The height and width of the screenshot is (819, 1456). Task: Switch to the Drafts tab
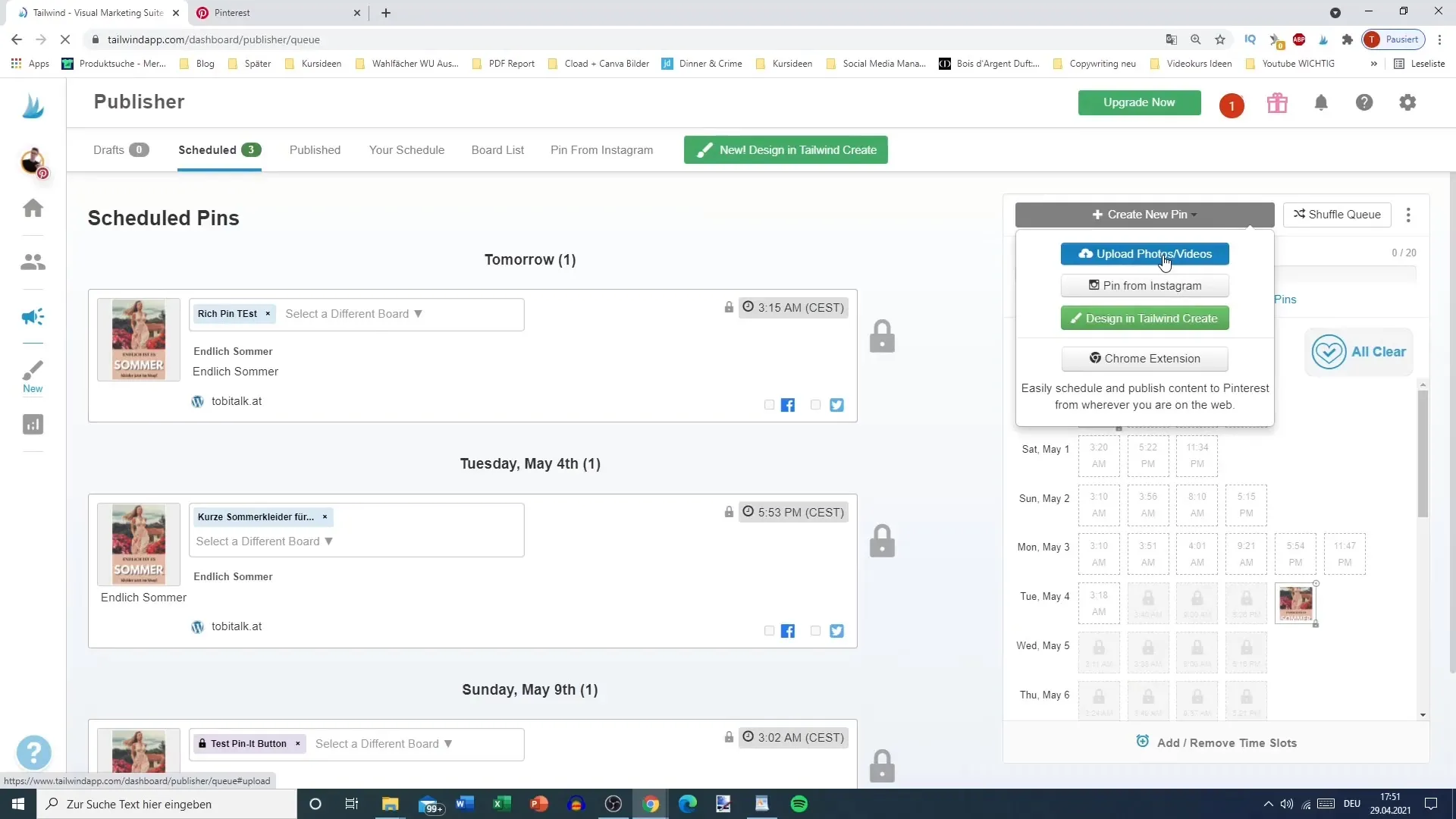click(121, 150)
